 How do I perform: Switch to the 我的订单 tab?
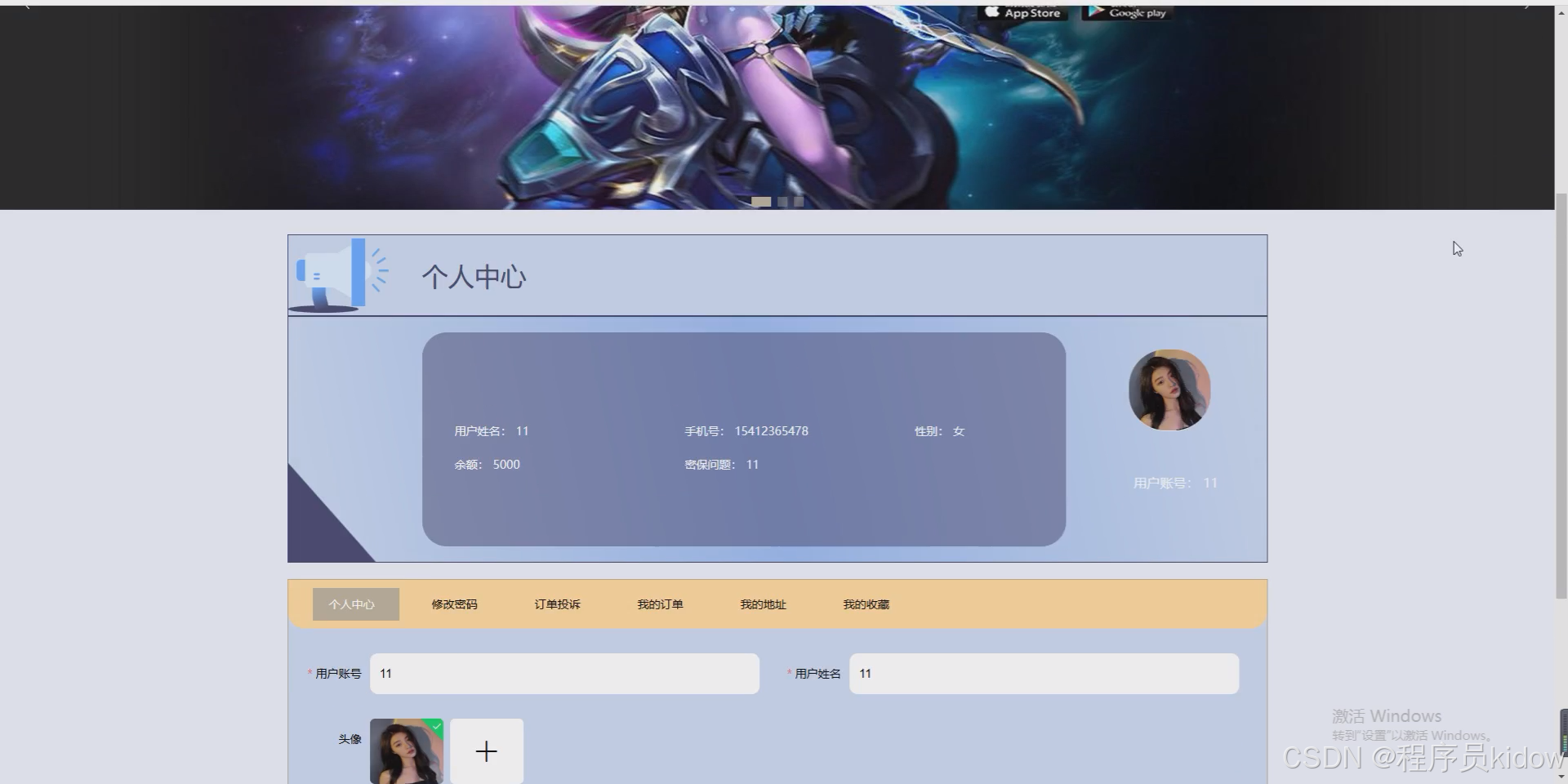660,604
